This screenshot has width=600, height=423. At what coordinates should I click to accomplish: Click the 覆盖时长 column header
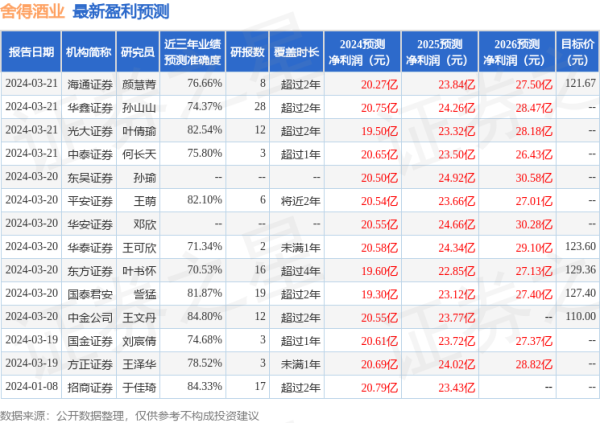click(297, 52)
